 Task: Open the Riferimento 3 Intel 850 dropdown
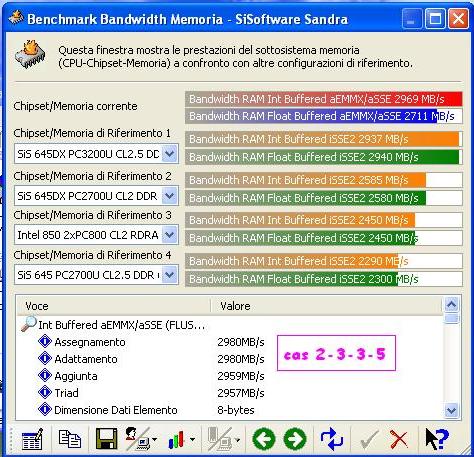point(170,235)
